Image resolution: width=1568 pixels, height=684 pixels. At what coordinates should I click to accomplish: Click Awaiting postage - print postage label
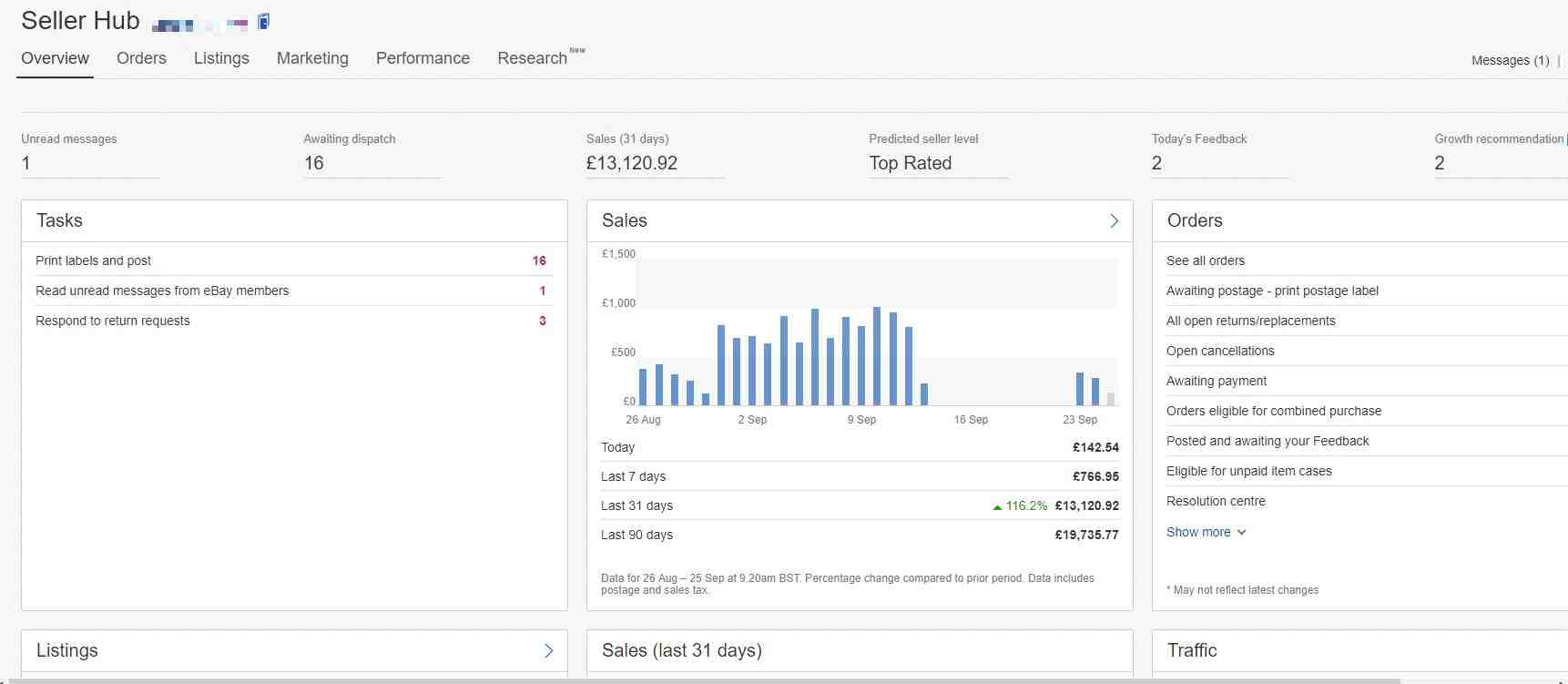(1272, 291)
